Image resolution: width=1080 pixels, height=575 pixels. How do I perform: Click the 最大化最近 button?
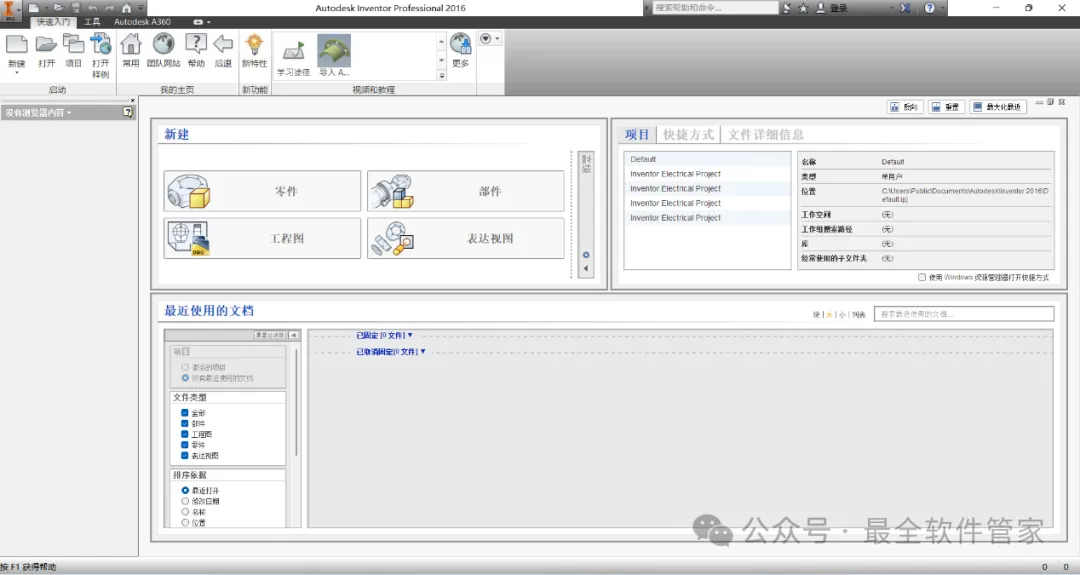[x=998, y=107]
